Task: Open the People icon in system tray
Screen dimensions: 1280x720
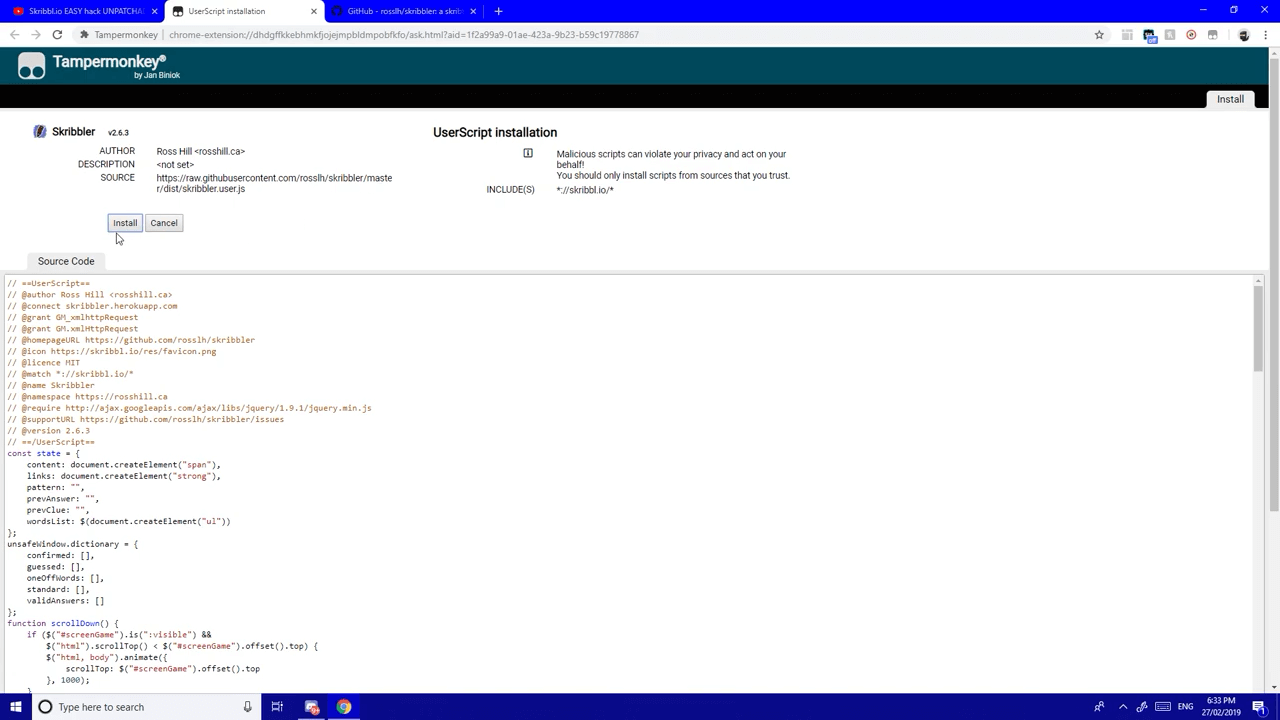Action: (x=1099, y=707)
